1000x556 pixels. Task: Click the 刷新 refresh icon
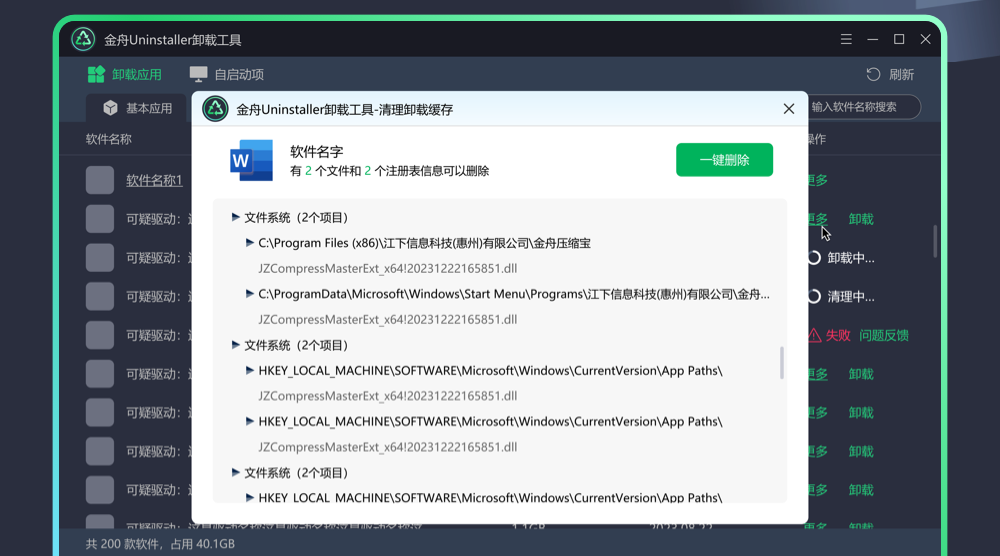click(x=873, y=75)
